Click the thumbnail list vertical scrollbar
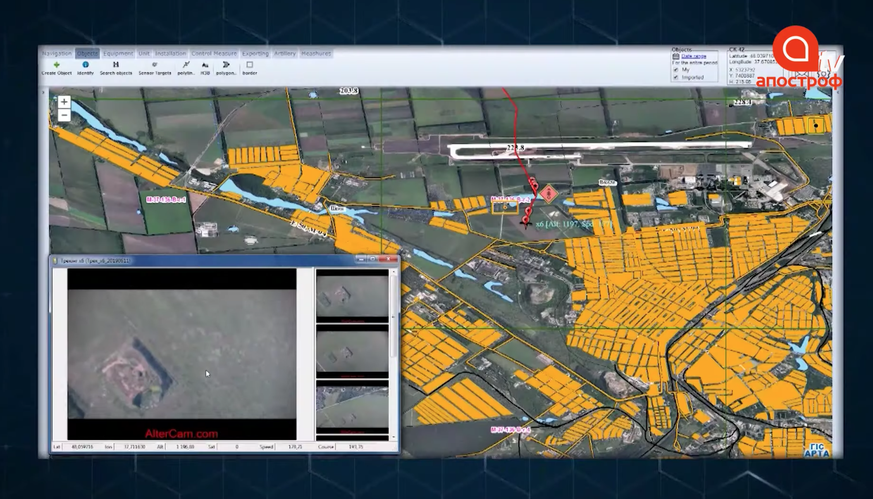 coord(393,354)
